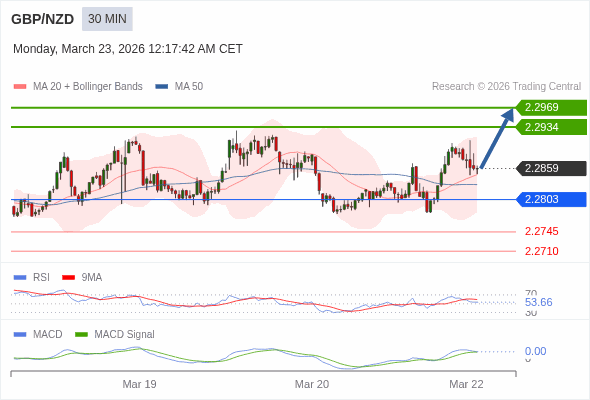Click the 2.2803 pivot price tag
This screenshot has width=590, height=400.
coord(551,199)
